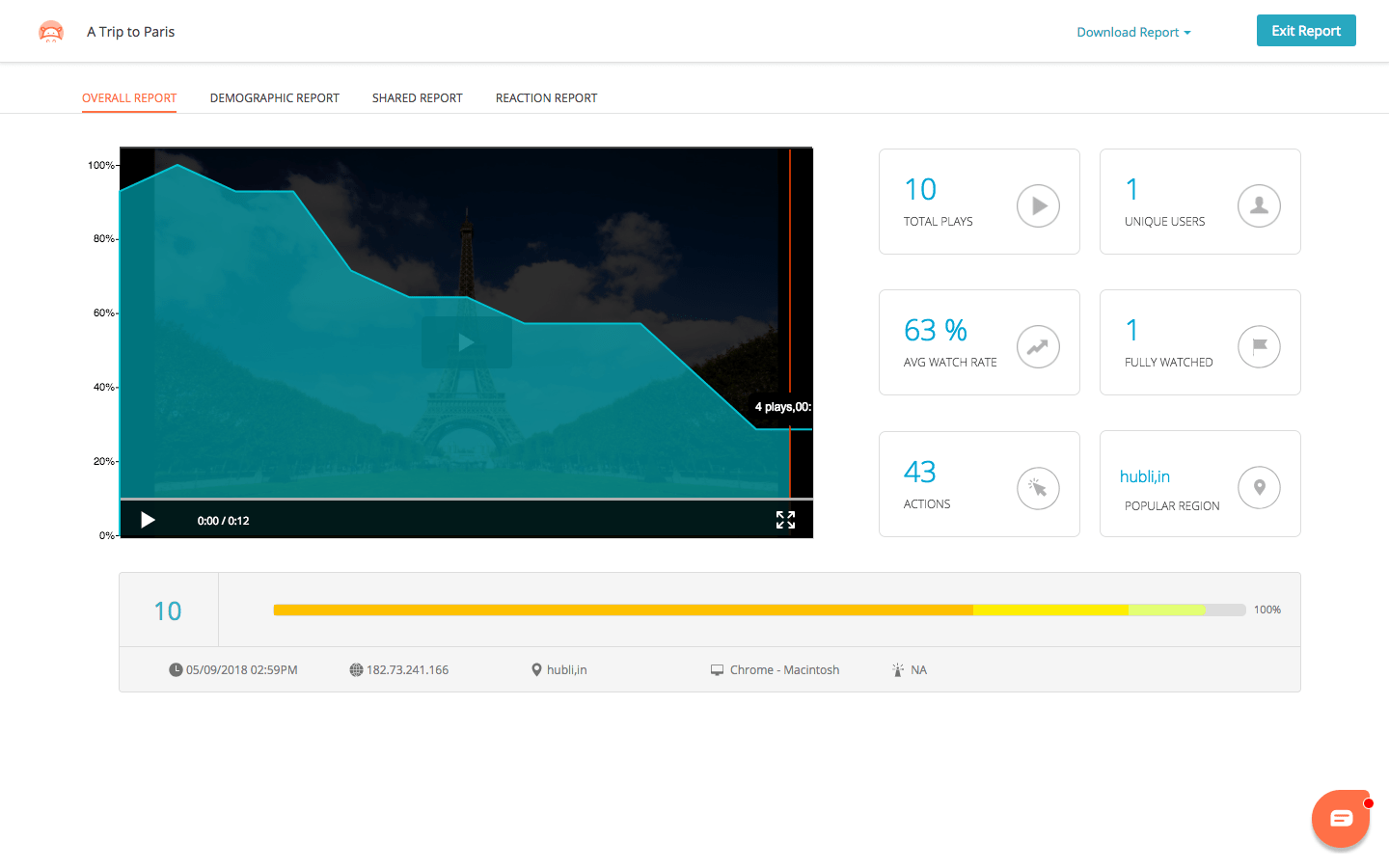Select the Shared Report tab
Viewport: 1389px width, 868px height.
(417, 97)
